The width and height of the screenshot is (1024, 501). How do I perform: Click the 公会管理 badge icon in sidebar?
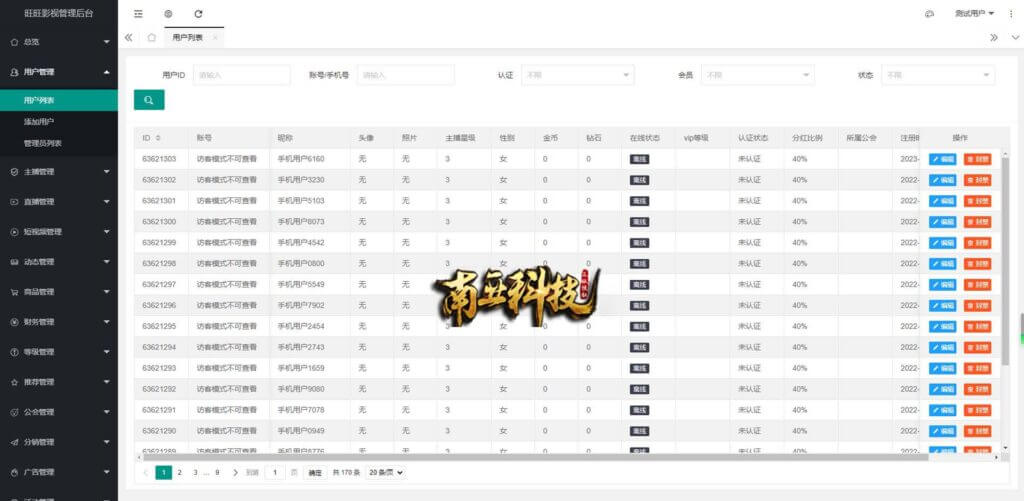click(x=14, y=412)
